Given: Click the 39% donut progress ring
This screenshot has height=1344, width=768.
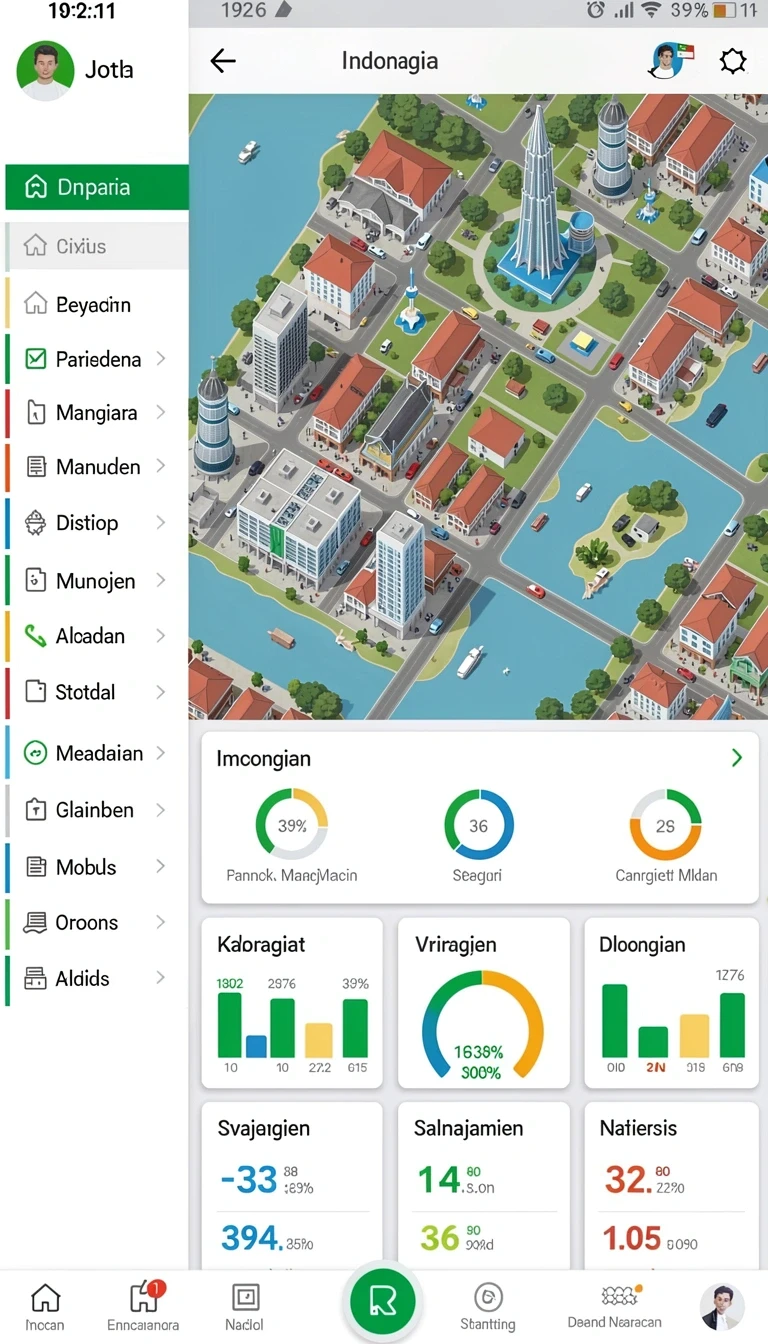Looking at the screenshot, I should (292, 825).
